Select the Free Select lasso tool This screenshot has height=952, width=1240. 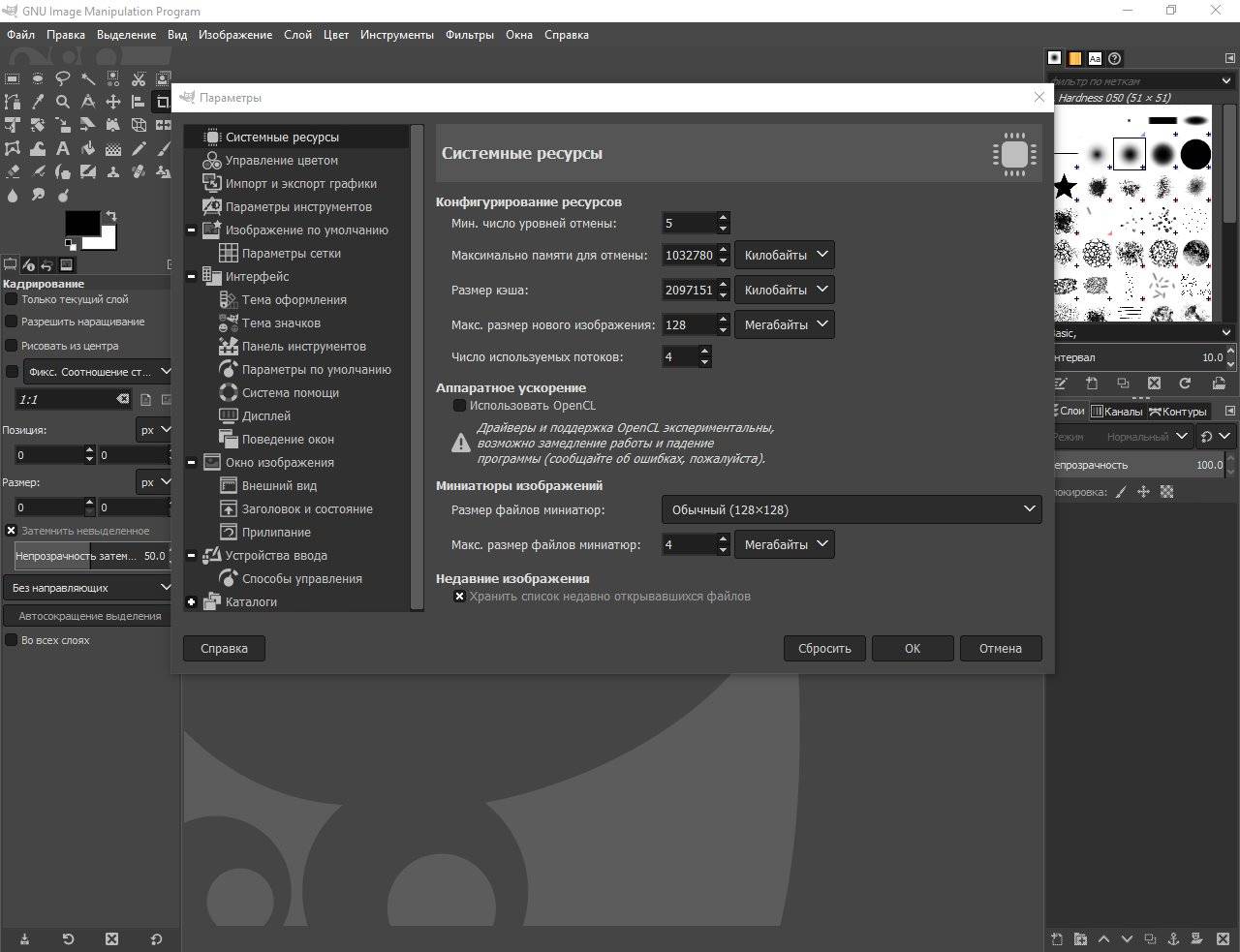point(63,78)
